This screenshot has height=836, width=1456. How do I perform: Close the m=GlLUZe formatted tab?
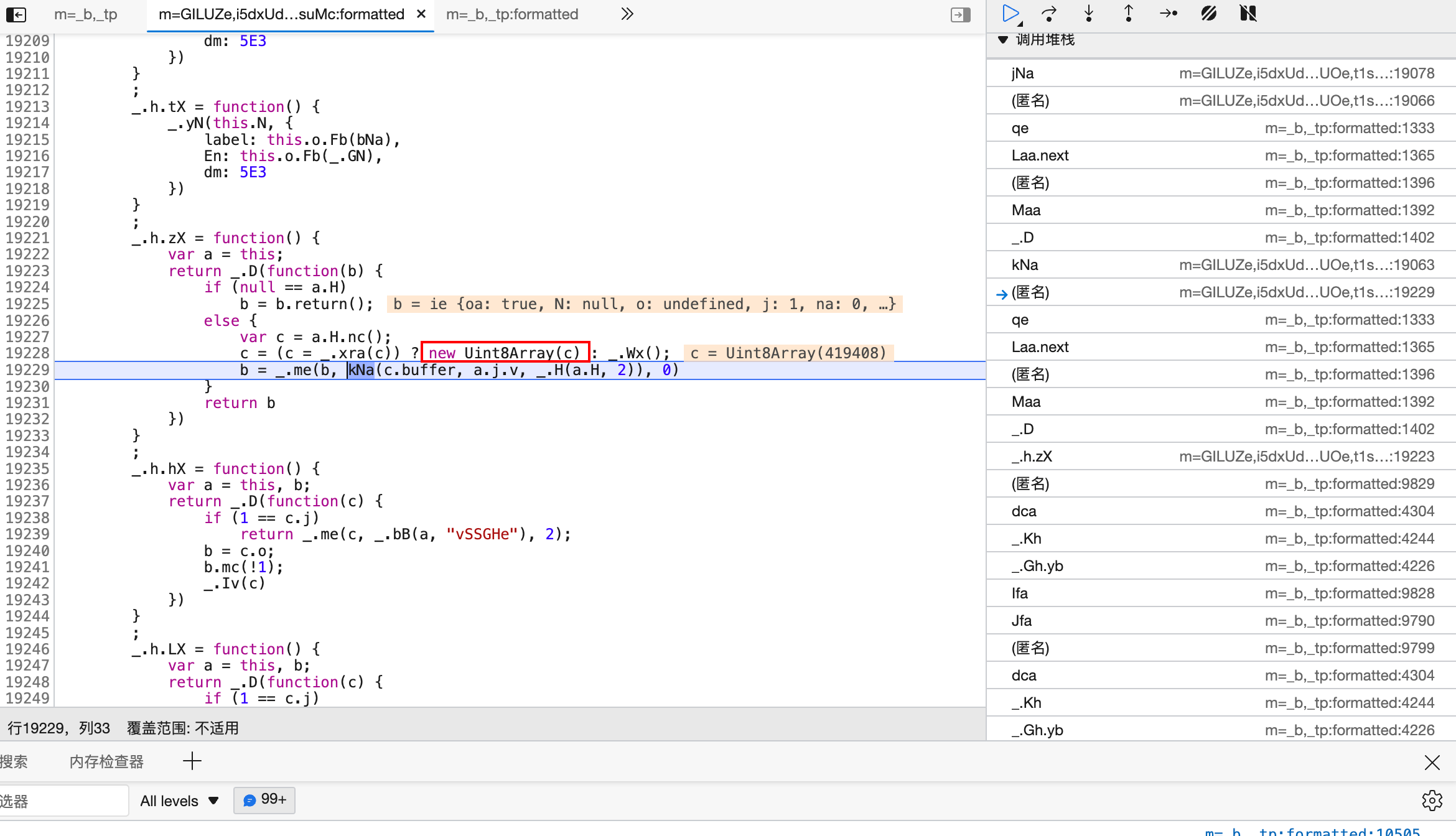coord(421,14)
